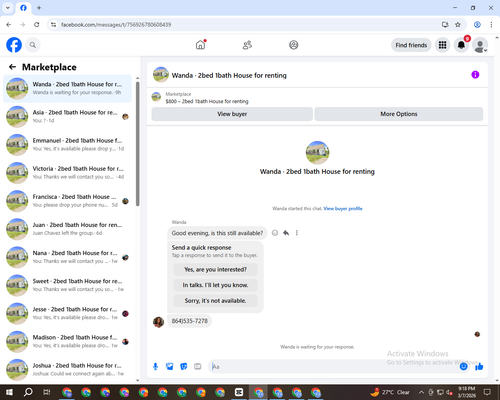Open Task View on the taskbar
This screenshot has height=400, width=500.
pyautogui.click(x=47, y=392)
